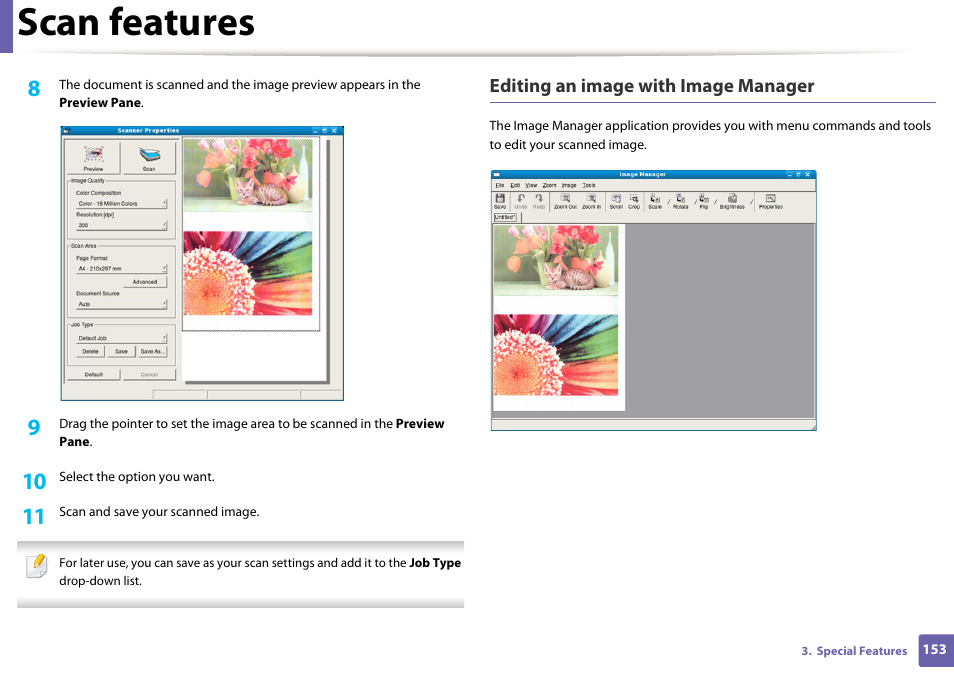Click the Default button in Scanner Properties

point(94,374)
